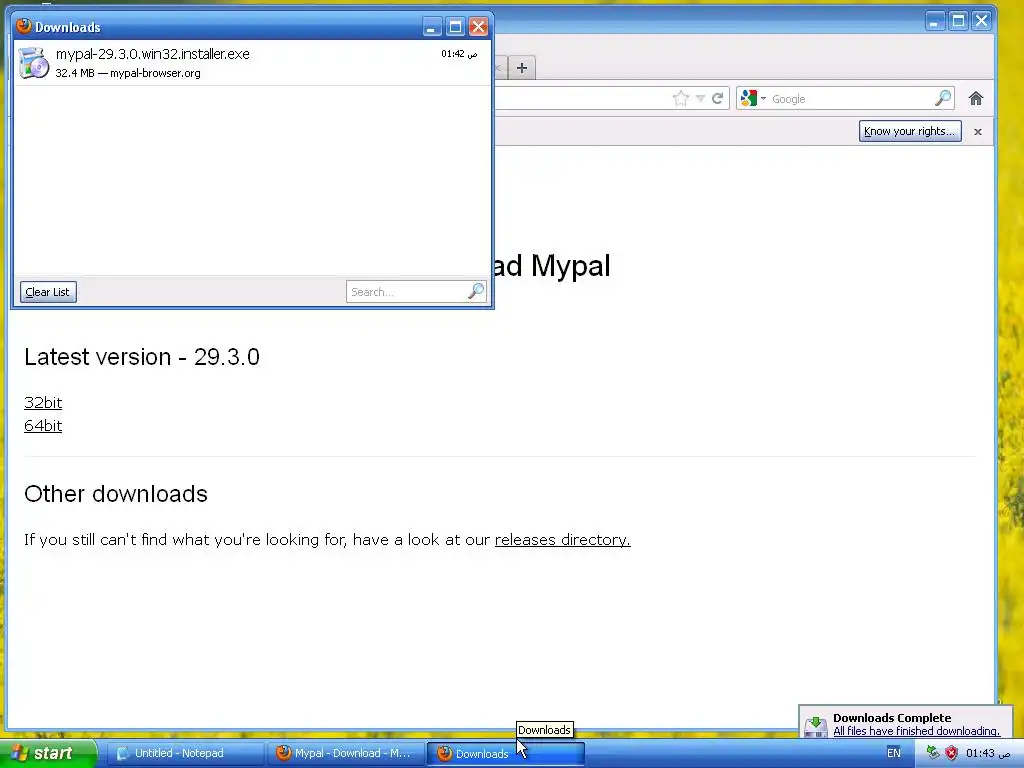Screen dimensions: 1024x768
Task: Click the EN language indicator
Action: tap(894, 753)
